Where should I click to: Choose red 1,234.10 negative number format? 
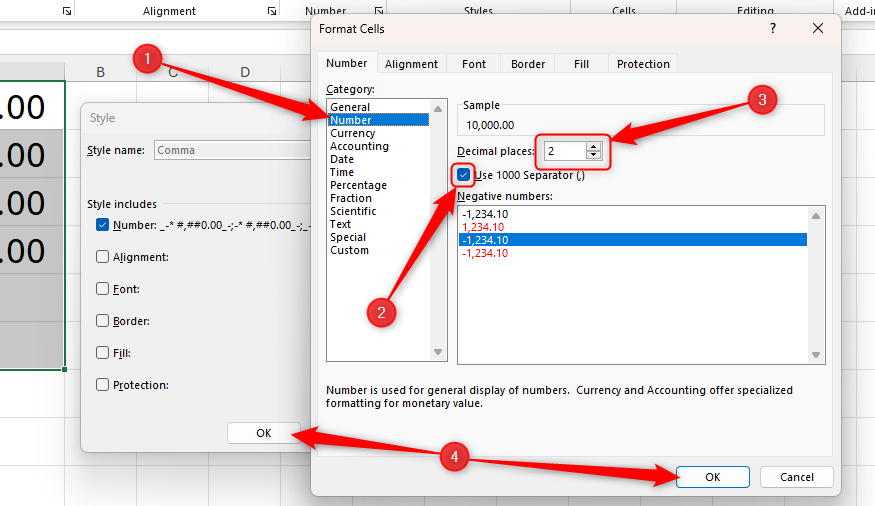[x=485, y=227]
